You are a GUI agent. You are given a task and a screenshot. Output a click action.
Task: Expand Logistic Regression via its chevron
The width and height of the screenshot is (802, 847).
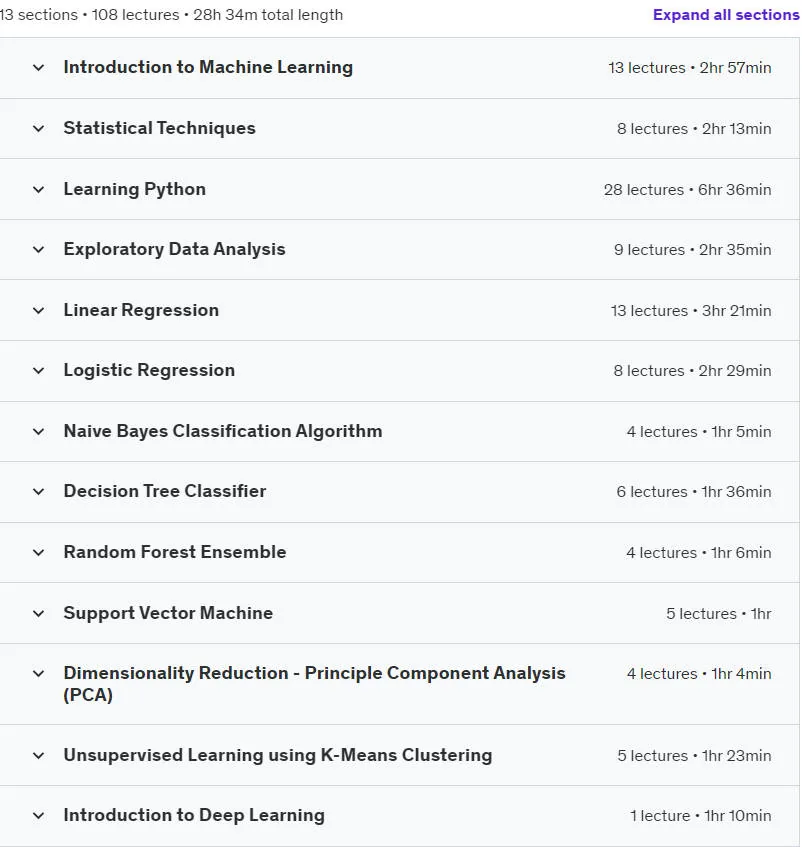(x=38, y=371)
